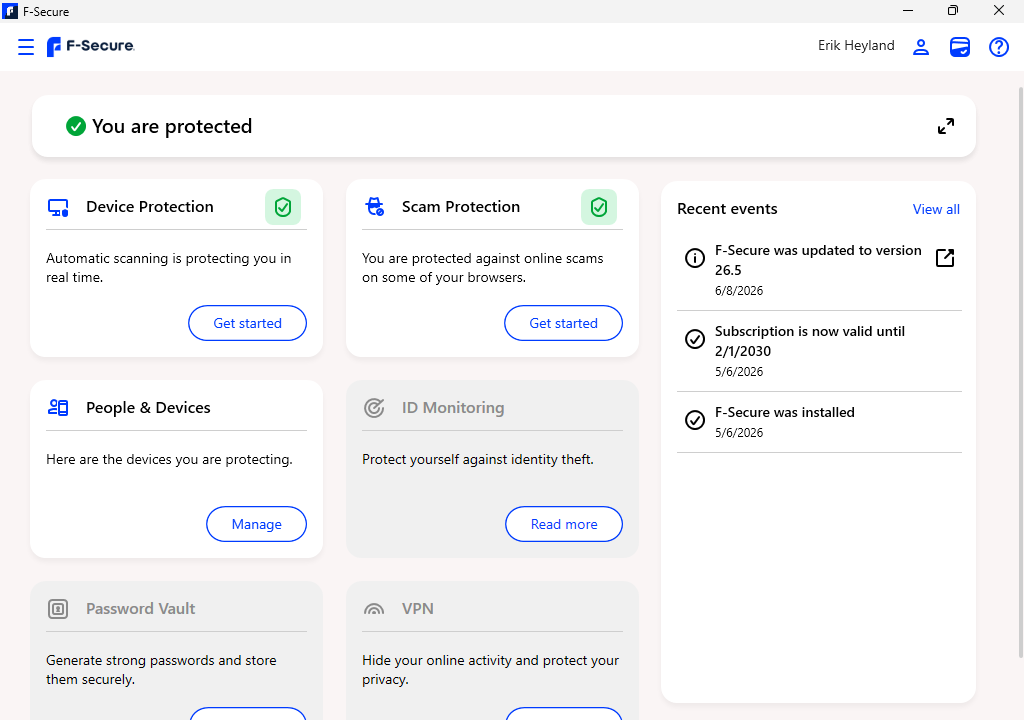Click Here are the devices description
This screenshot has width=1024, height=720.
[169, 459]
